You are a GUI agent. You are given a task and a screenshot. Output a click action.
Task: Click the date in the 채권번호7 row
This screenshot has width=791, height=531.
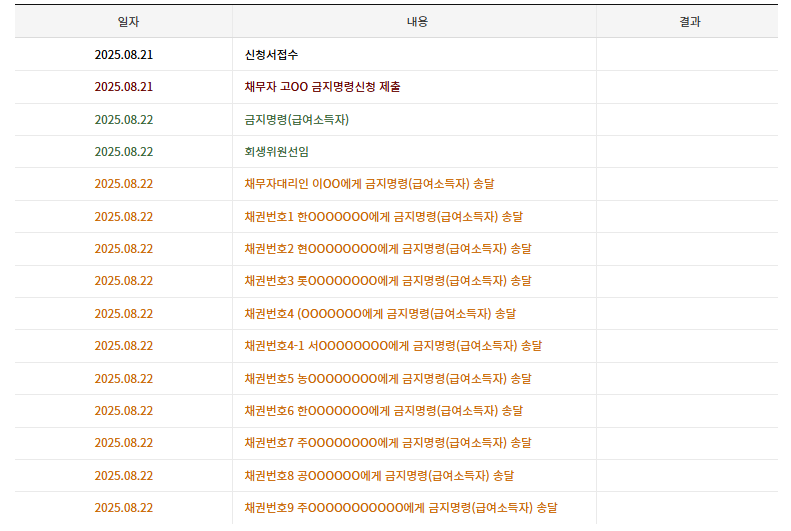[124, 443]
